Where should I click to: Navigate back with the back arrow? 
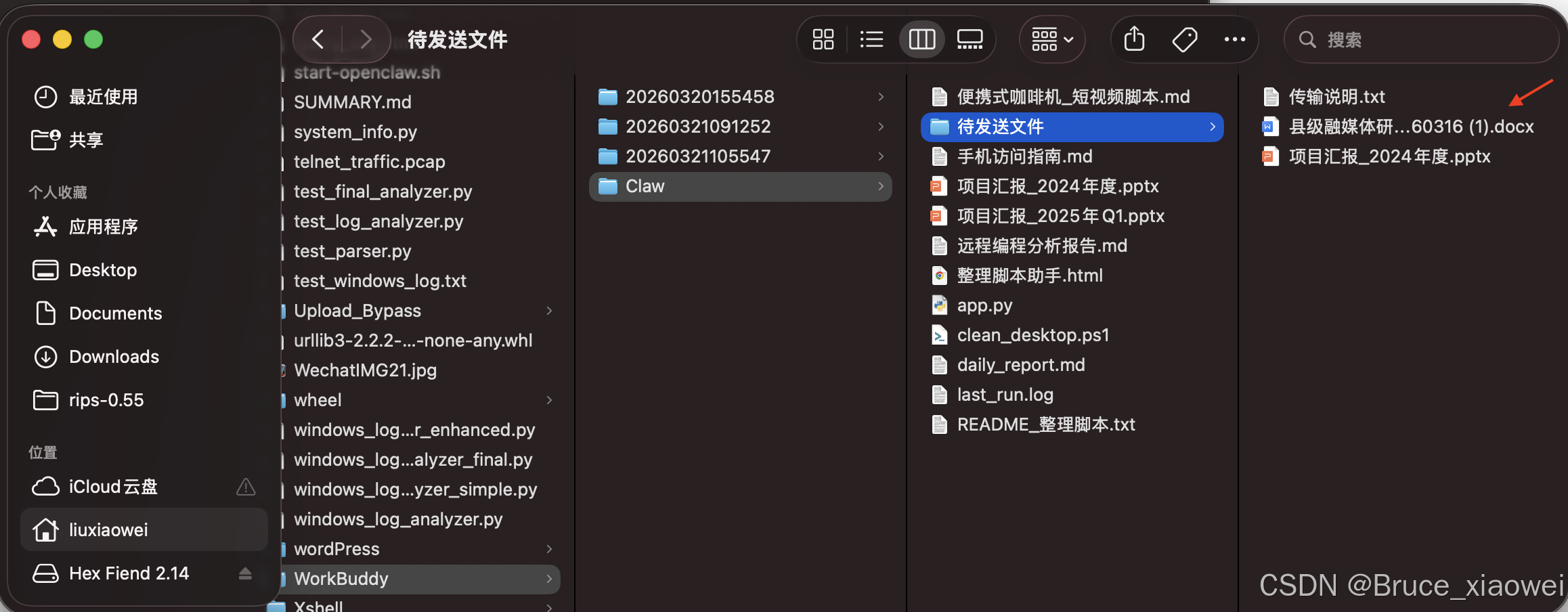[317, 39]
